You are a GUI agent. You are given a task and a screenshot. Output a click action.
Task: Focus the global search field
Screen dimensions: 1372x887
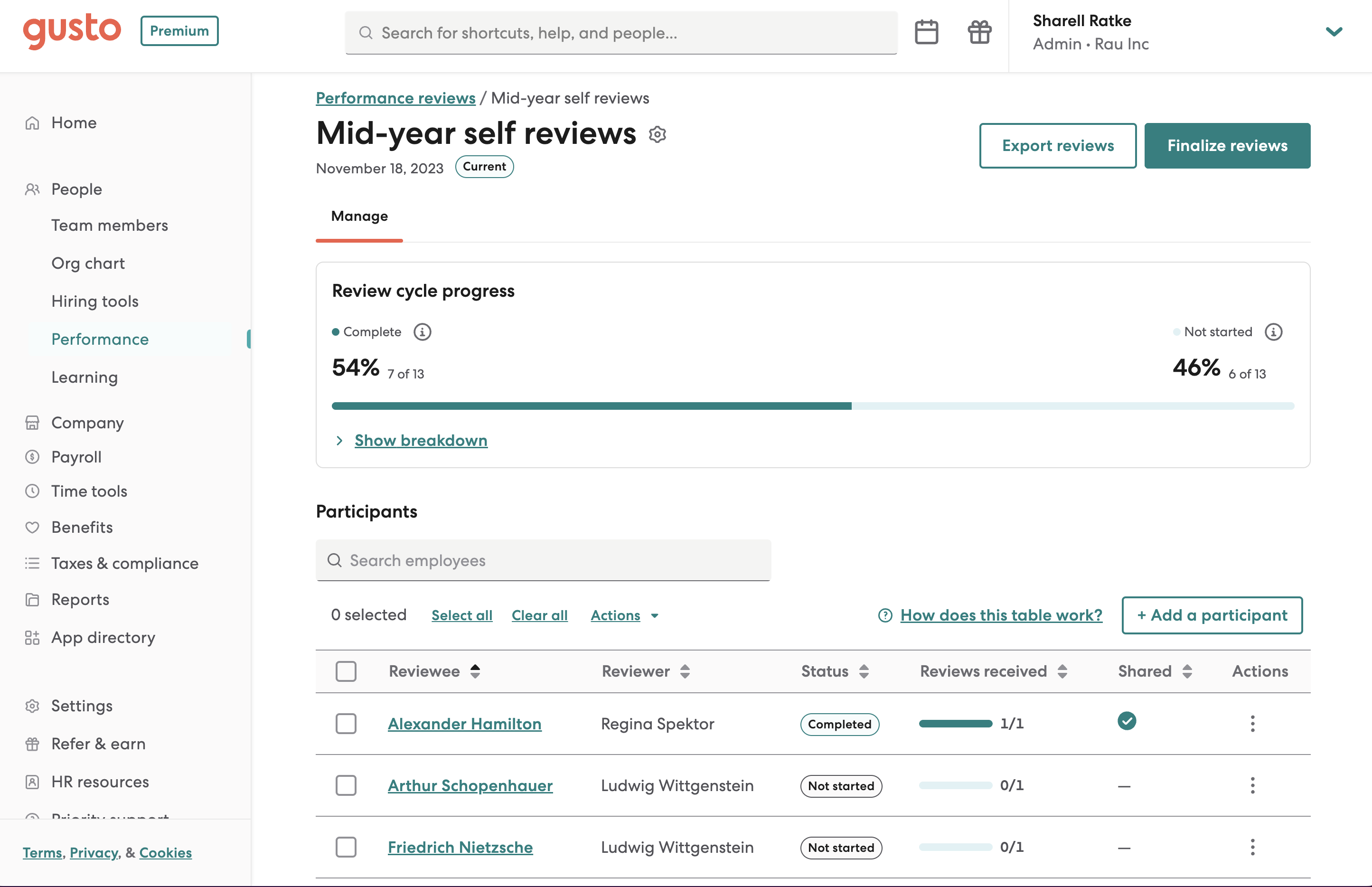[620, 33]
